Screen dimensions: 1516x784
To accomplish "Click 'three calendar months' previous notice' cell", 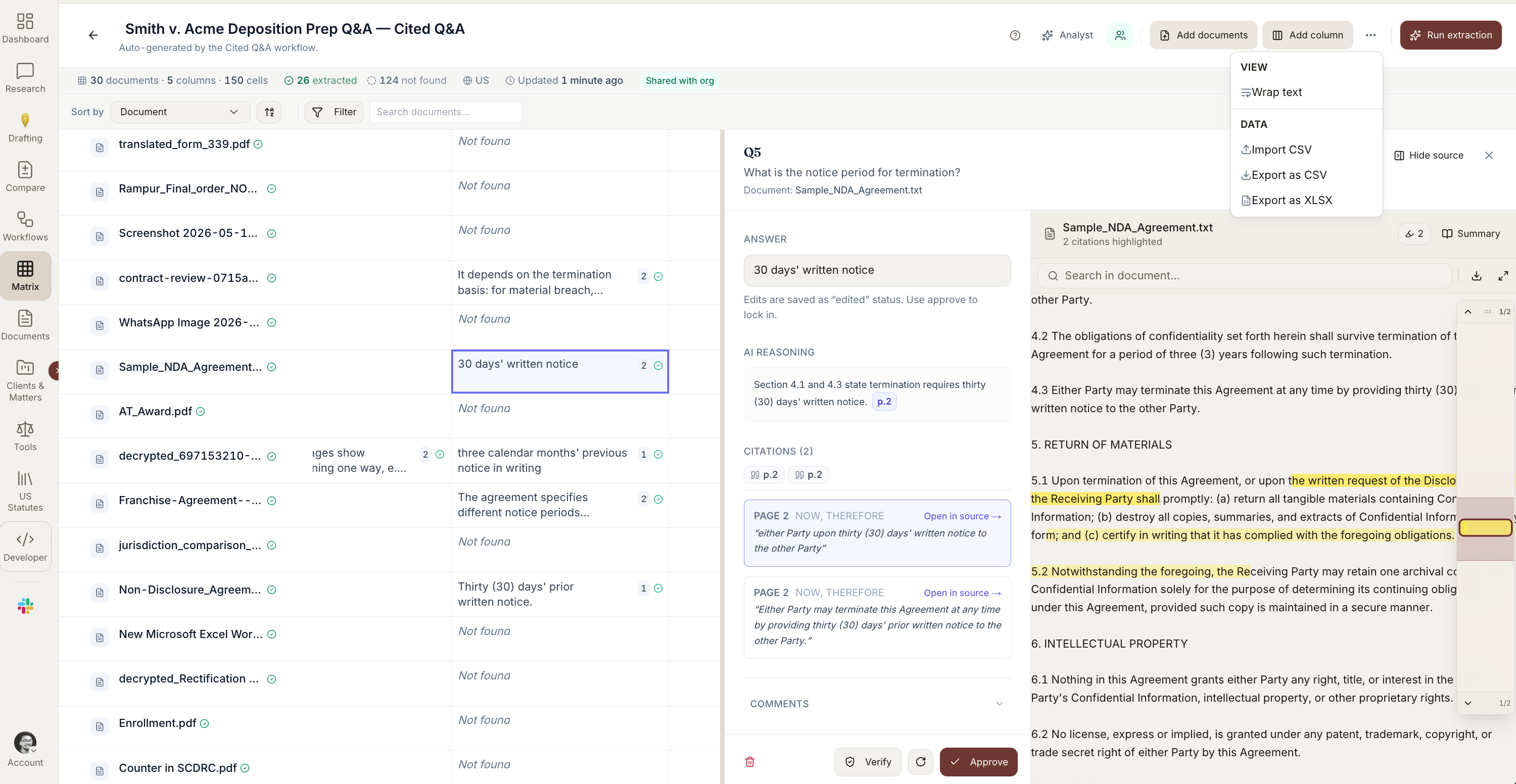I will 560,461.
